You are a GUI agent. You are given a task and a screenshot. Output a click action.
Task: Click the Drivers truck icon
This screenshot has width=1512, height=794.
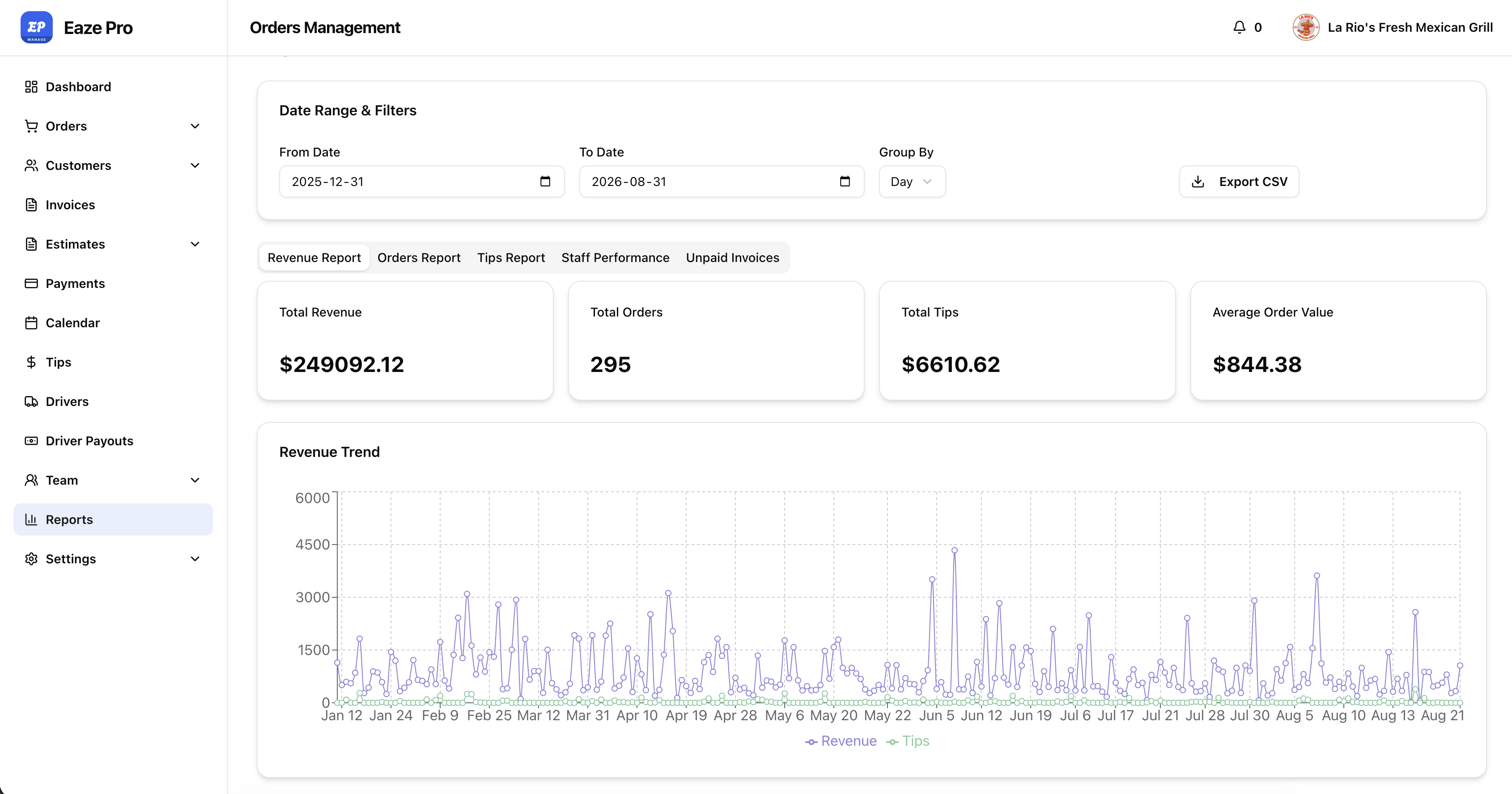click(x=31, y=401)
